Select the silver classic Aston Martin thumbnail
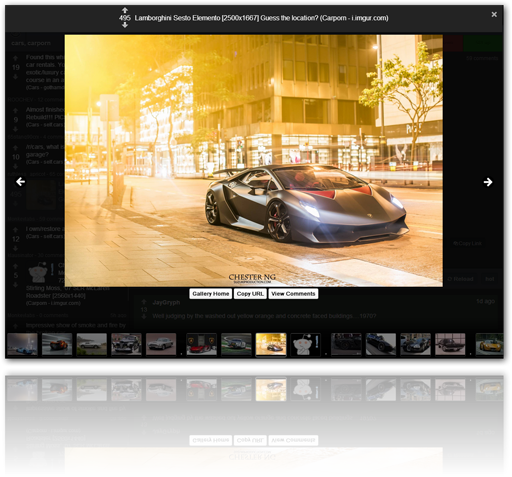512x477 pixels. [x=161, y=344]
